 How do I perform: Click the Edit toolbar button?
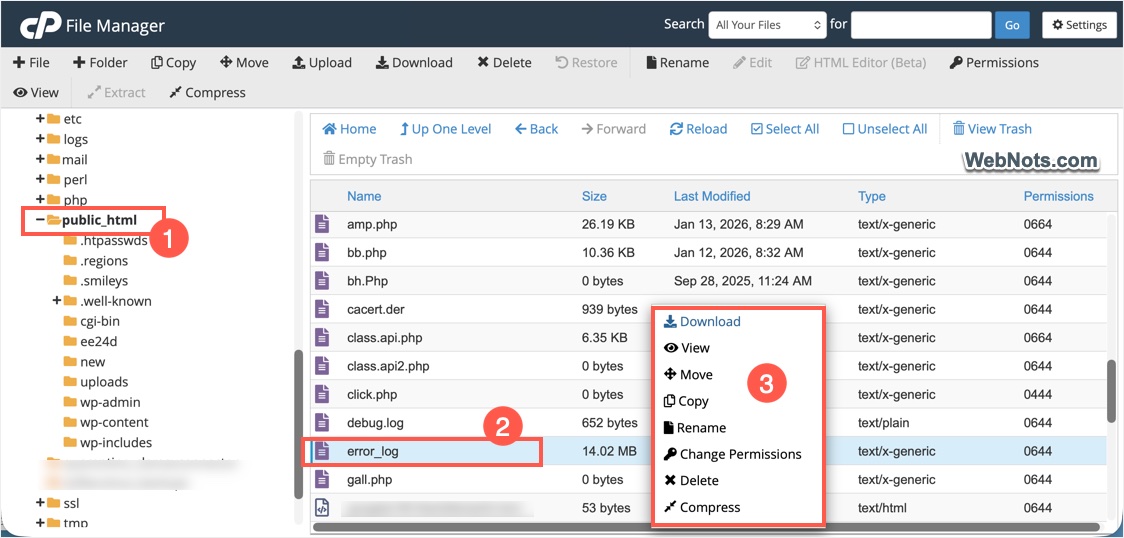(x=752, y=63)
